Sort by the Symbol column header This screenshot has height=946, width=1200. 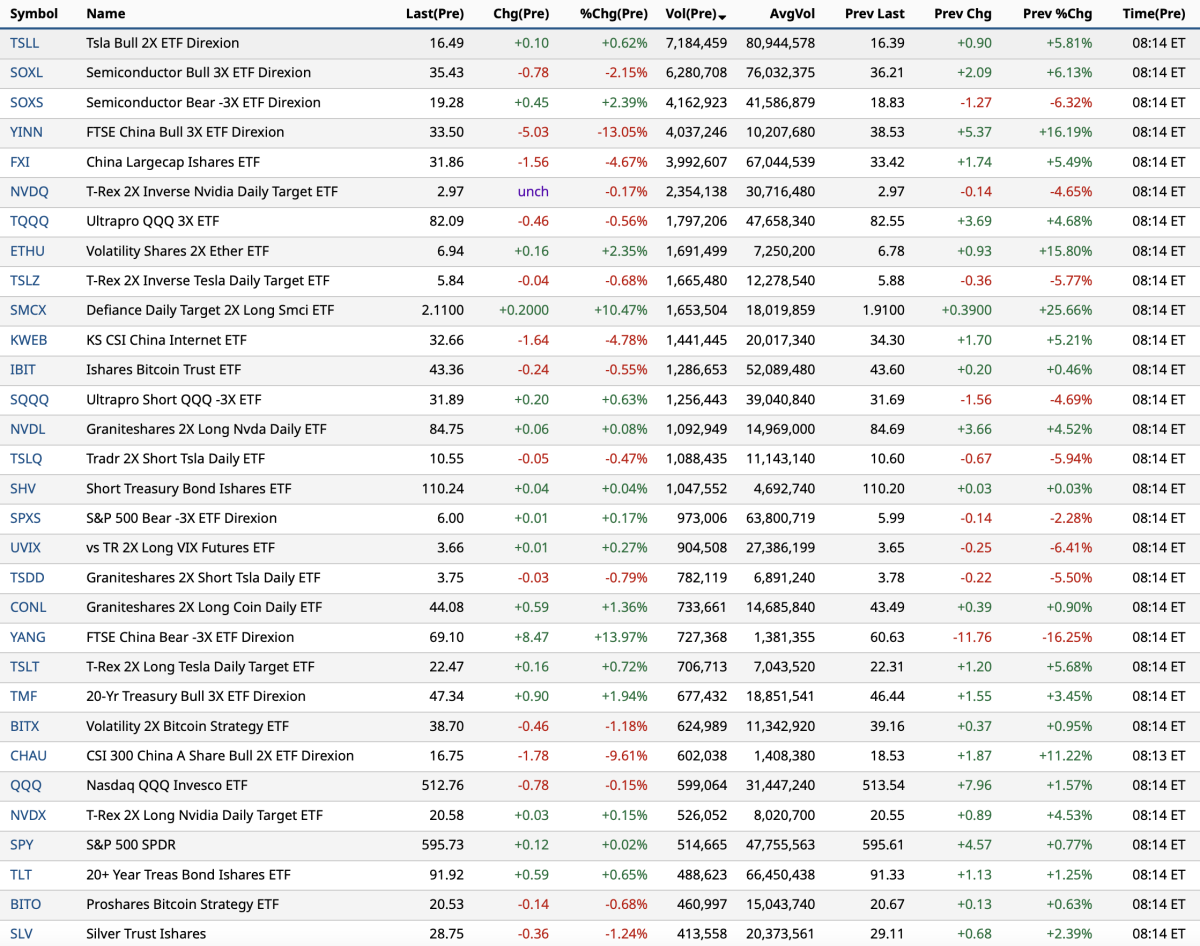click(34, 14)
